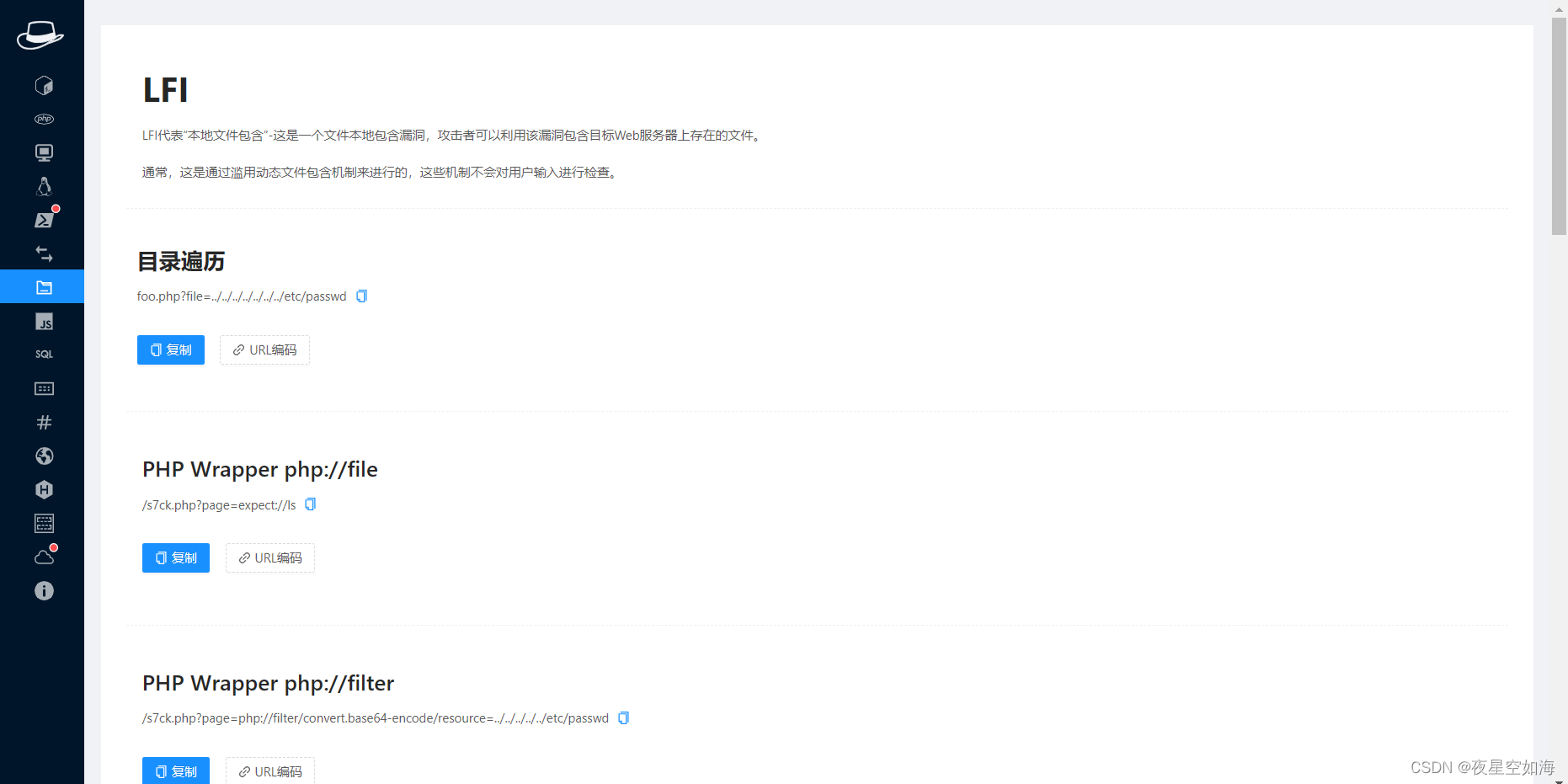Viewport: 1568px width, 784px height.
Task: Open the globe feed icon
Action: tap(44, 456)
